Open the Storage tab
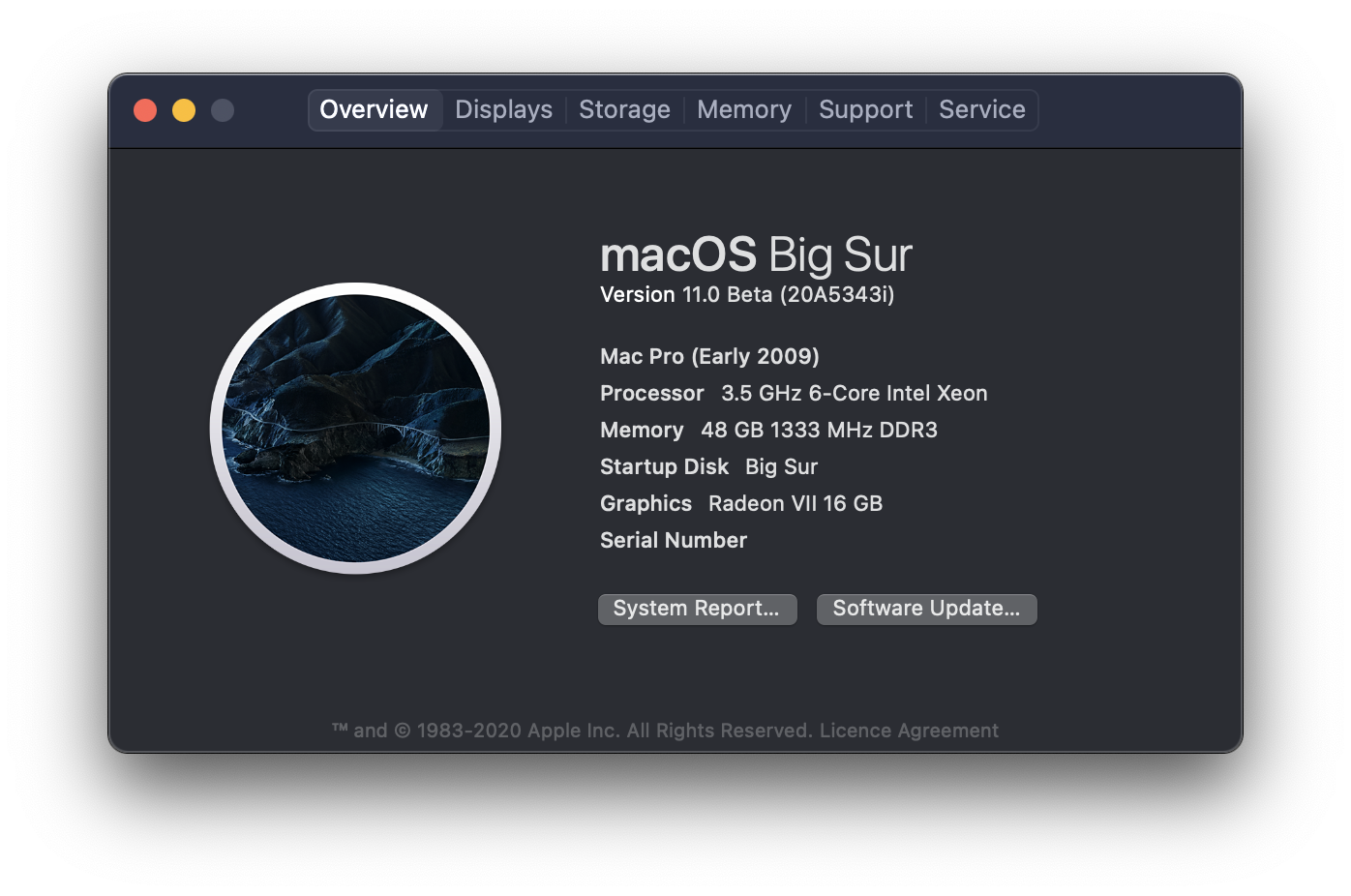This screenshot has width=1351, height=896. click(x=624, y=109)
